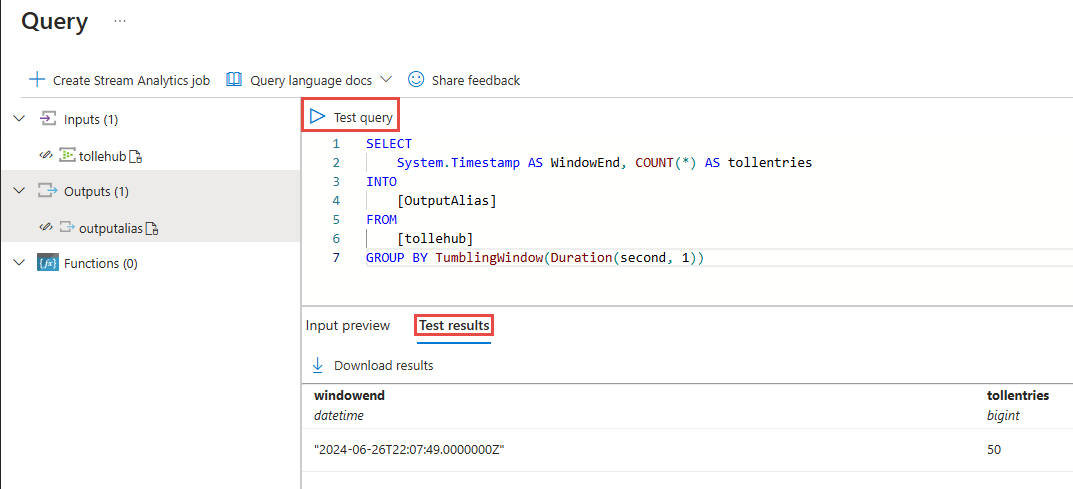Select the Test results tab
This screenshot has width=1073, height=489.
[454, 326]
